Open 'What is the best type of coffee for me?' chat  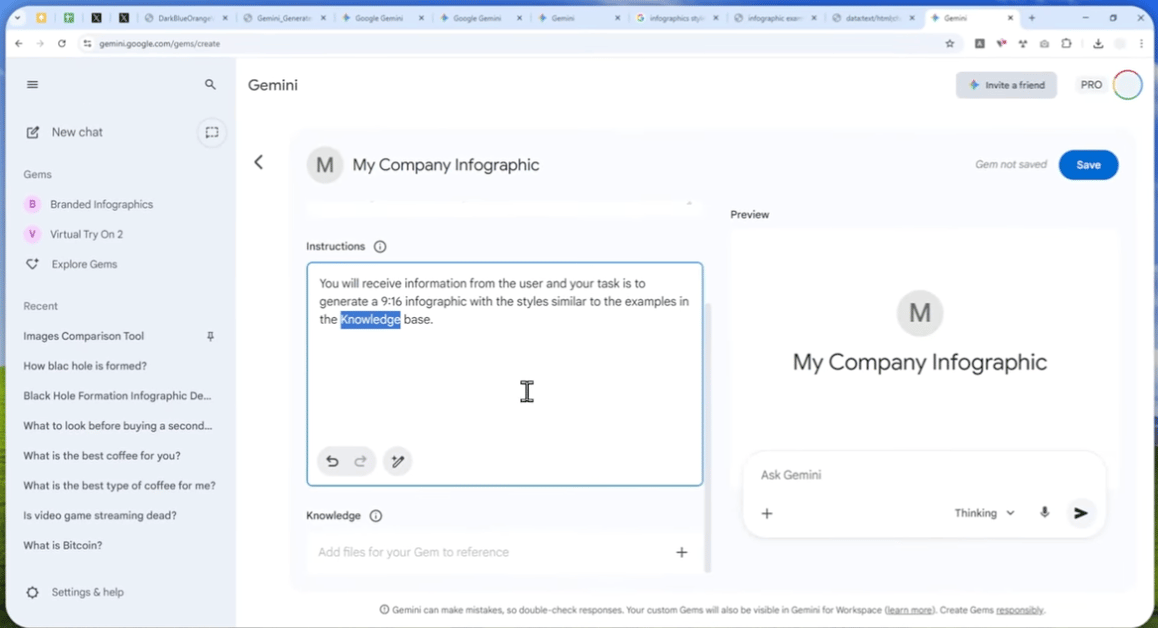click(120, 485)
